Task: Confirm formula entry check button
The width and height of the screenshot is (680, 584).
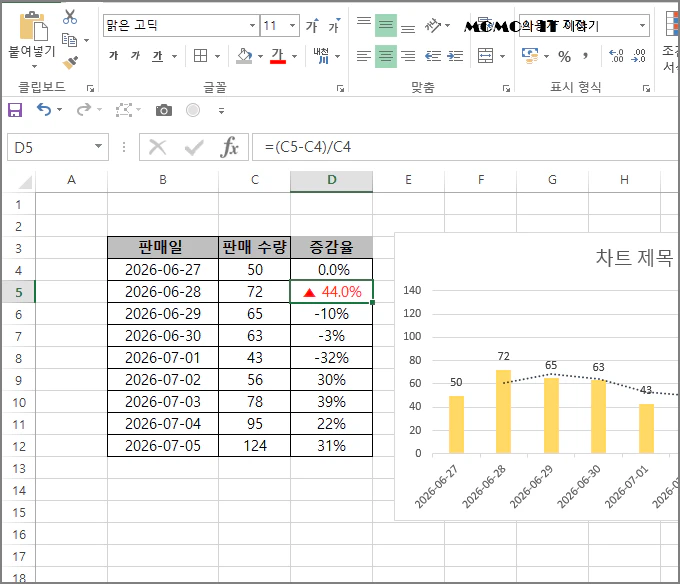Action: [194, 147]
